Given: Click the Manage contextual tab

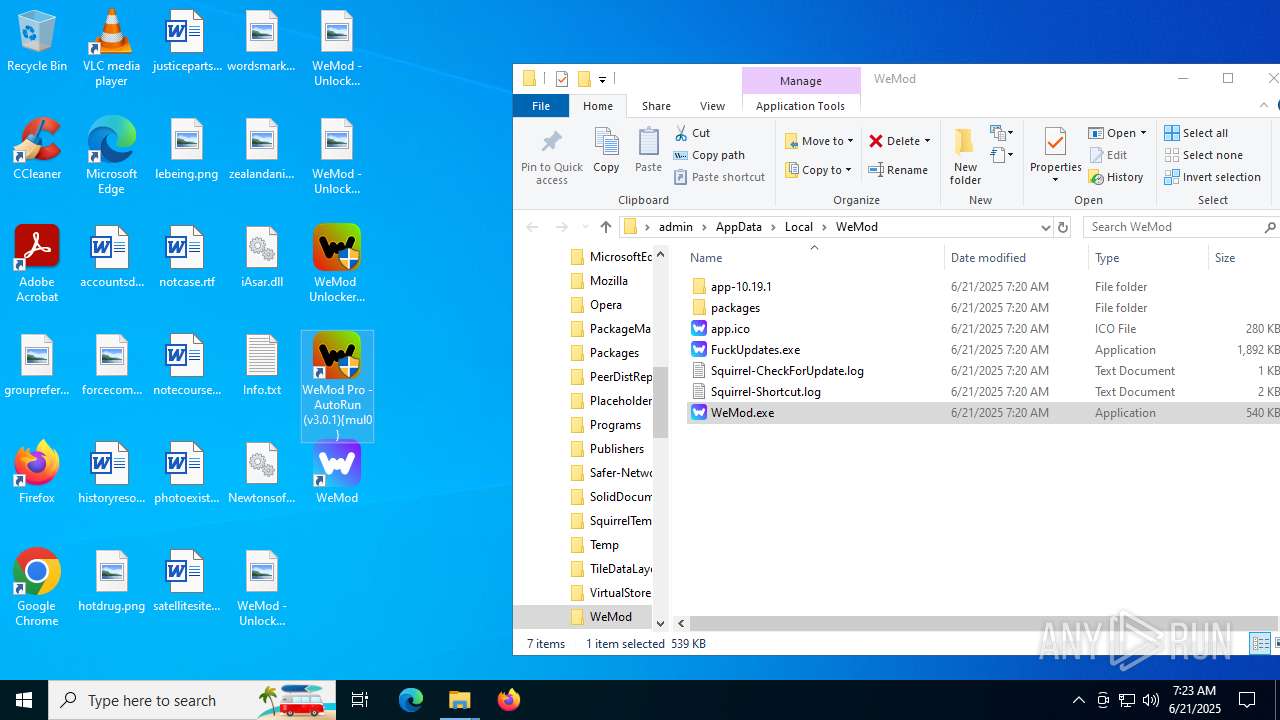Looking at the screenshot, I should (x=801, y=81).
